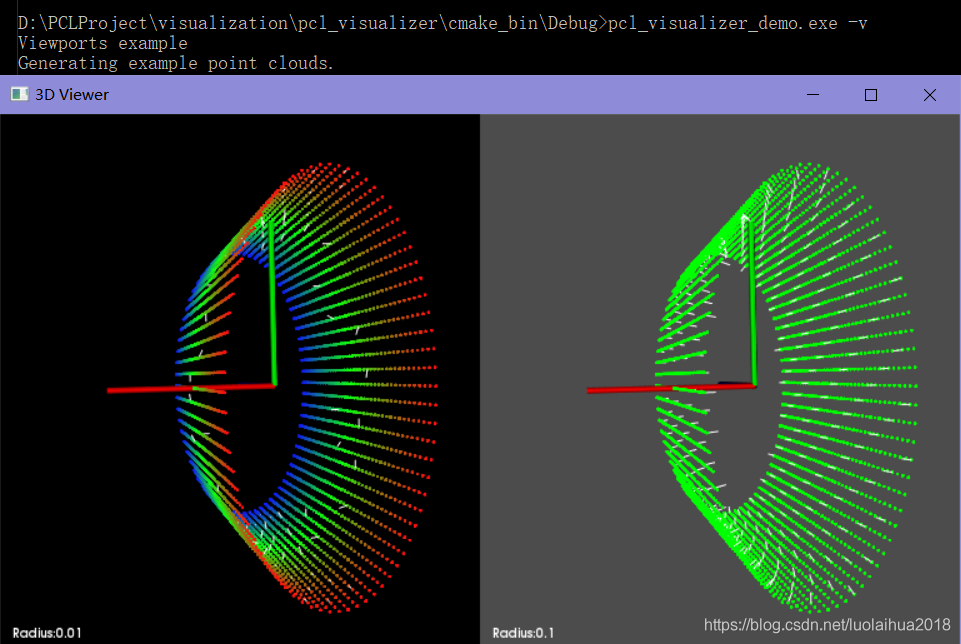Click the Radius:0.1 label
Viewport: 961px width, 644px height.
click(523, 633)
